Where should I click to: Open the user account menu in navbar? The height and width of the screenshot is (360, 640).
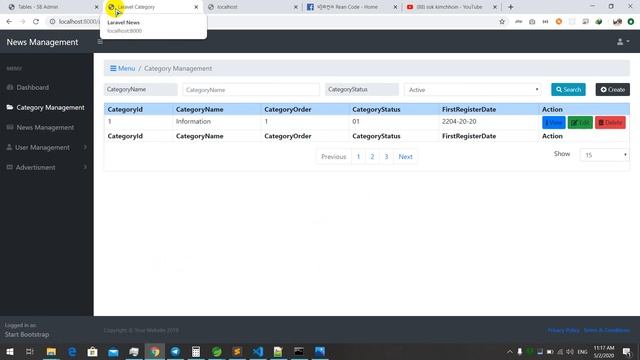point(623,42)
